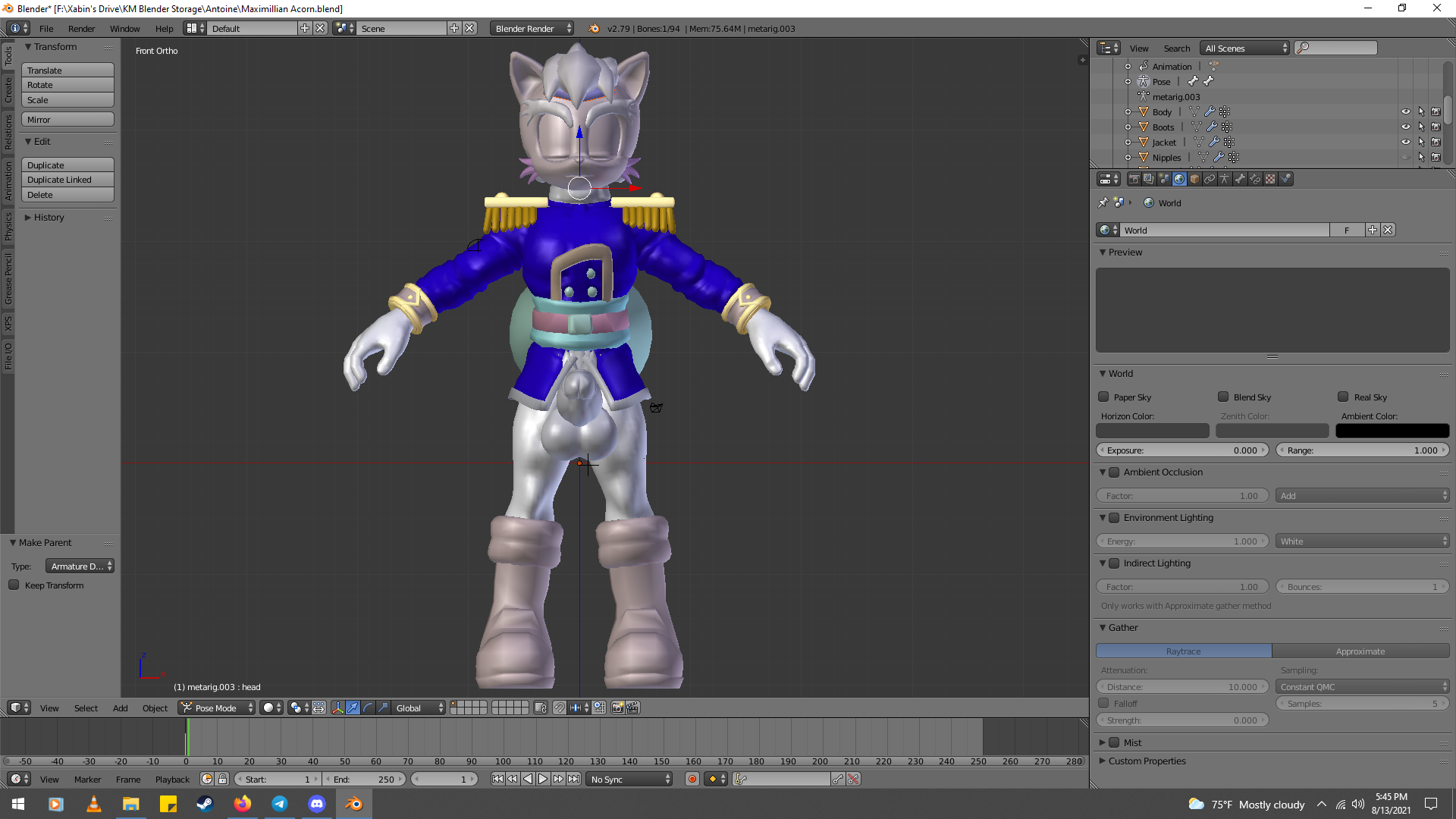Image resolution: width=1456 pixels, height=819 pixels.
Task: Open Constraints properties tab (chain icon)
Action: tap(1210, 179)
